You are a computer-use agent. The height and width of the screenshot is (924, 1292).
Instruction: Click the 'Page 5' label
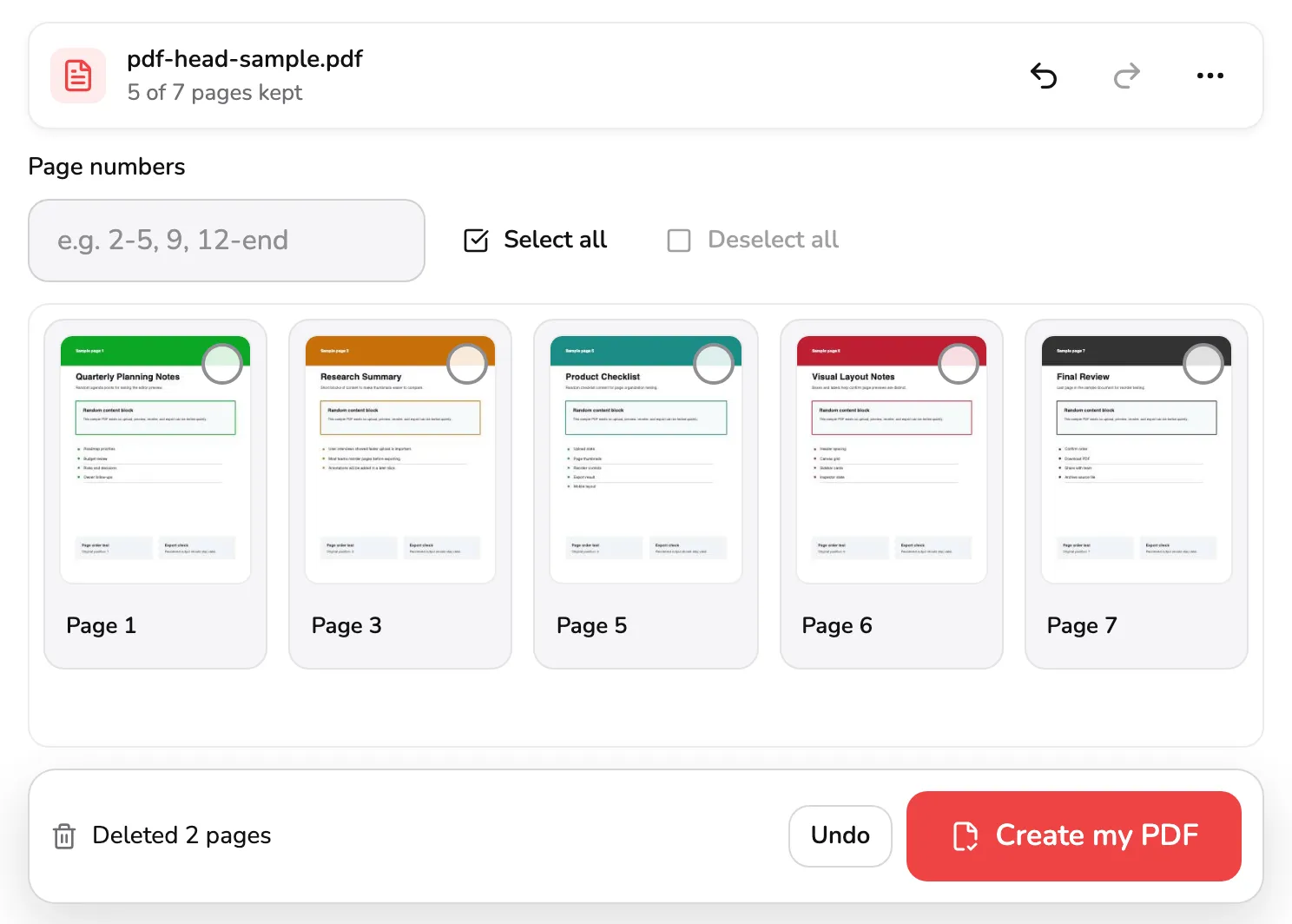coord(591,626)
